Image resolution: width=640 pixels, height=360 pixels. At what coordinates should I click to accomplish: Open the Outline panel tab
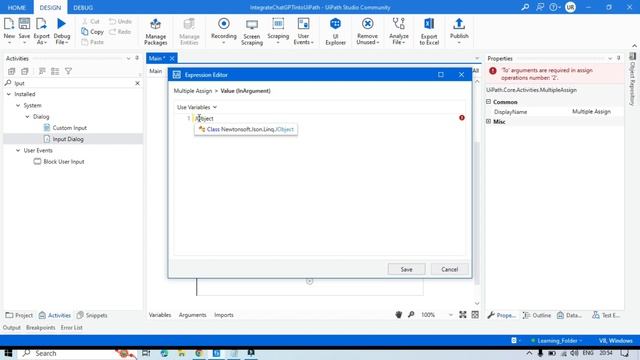(x=537, y=315)
